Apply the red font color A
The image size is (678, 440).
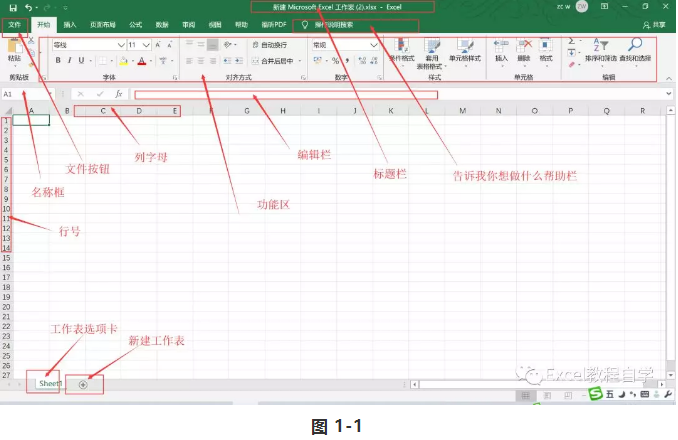(141, 61)
